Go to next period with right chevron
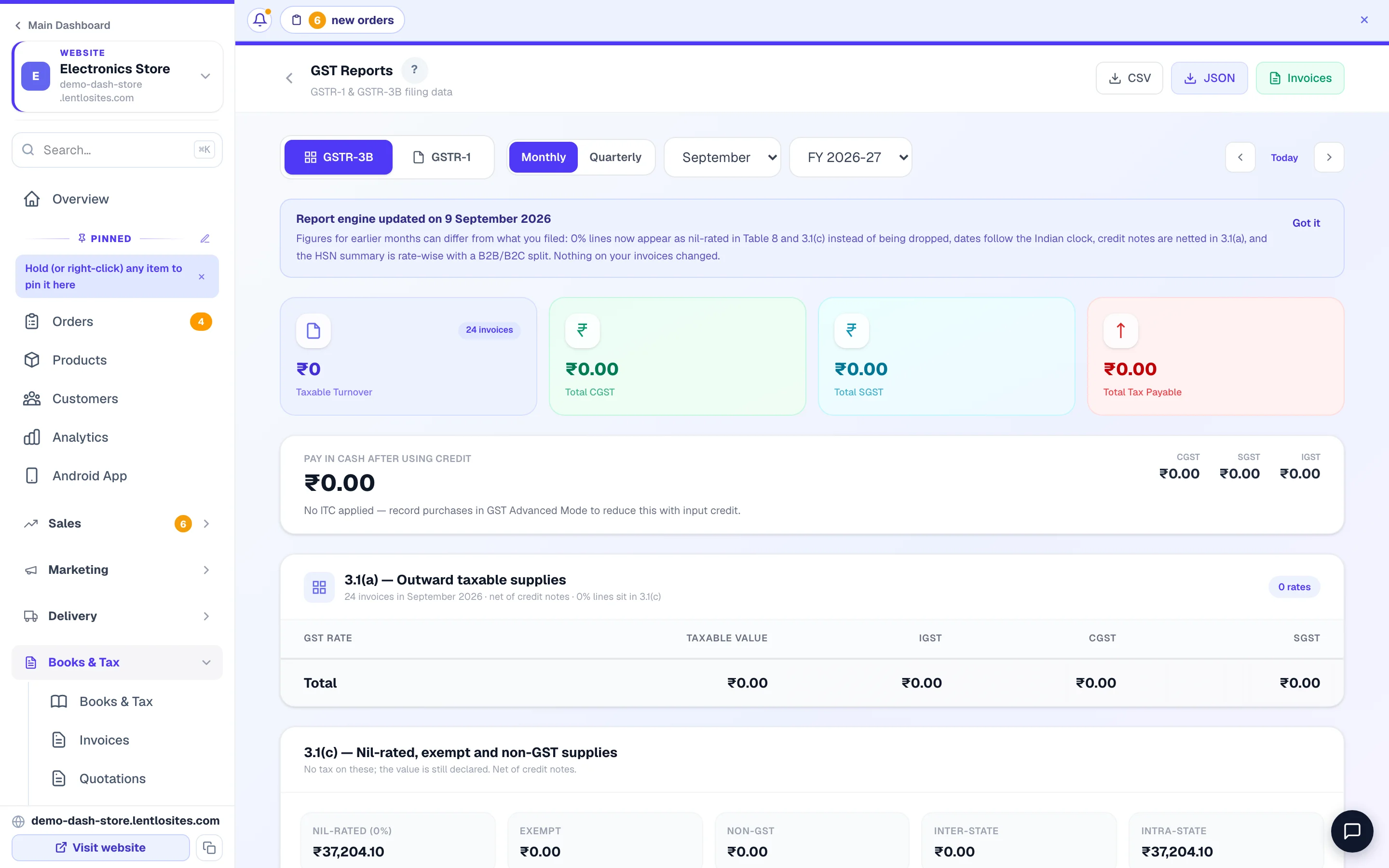This screenshot has width=1389, height=868. click(x=1329, y=157)
